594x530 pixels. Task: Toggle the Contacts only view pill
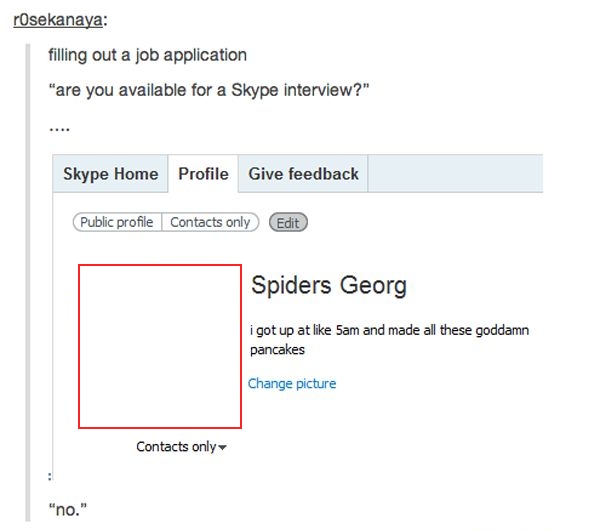210,222
